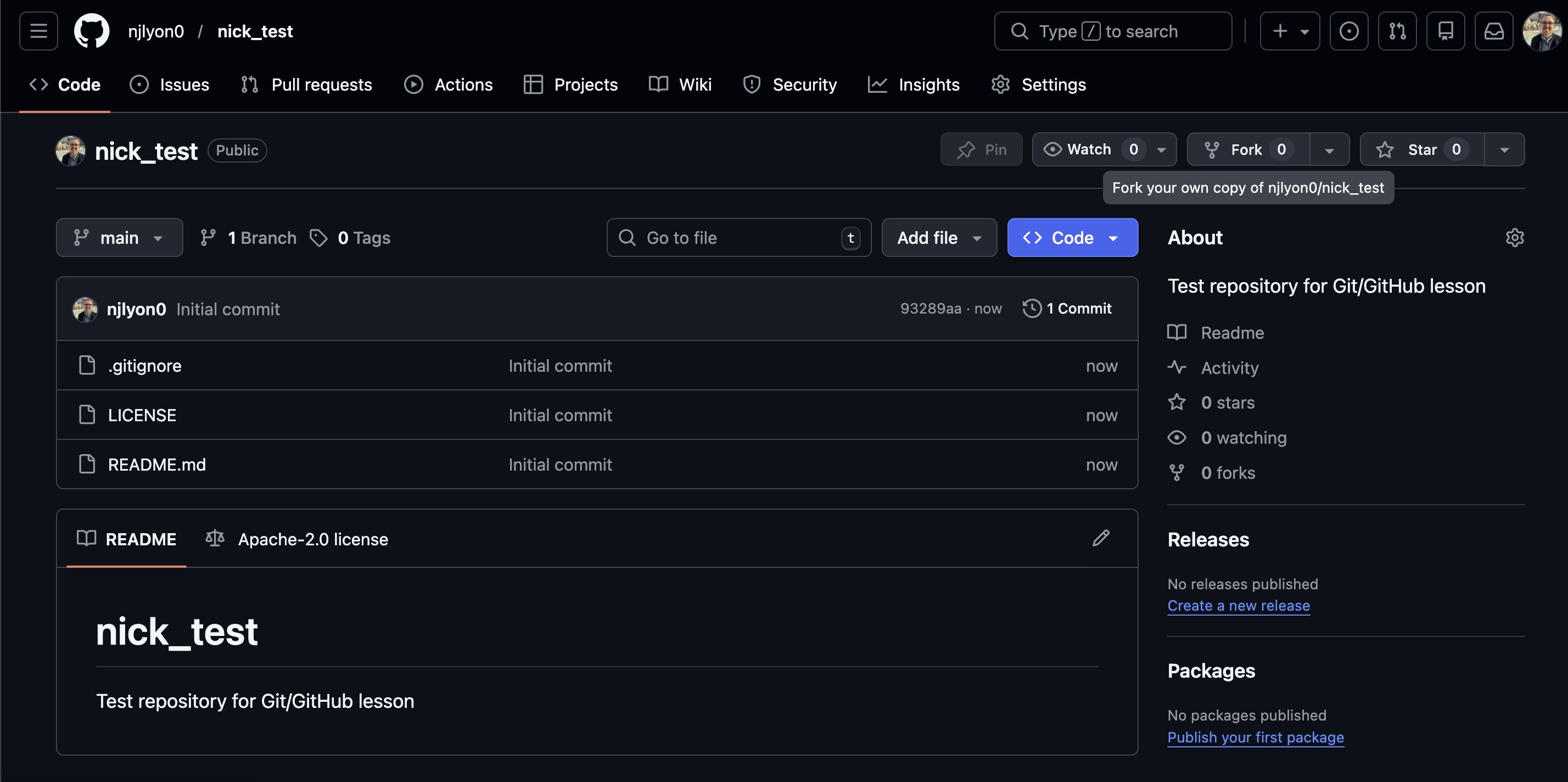Go to the GitHub homepage via Octocat logo
The width and height of the screenshot is (1568, 782).
[91, 31]
